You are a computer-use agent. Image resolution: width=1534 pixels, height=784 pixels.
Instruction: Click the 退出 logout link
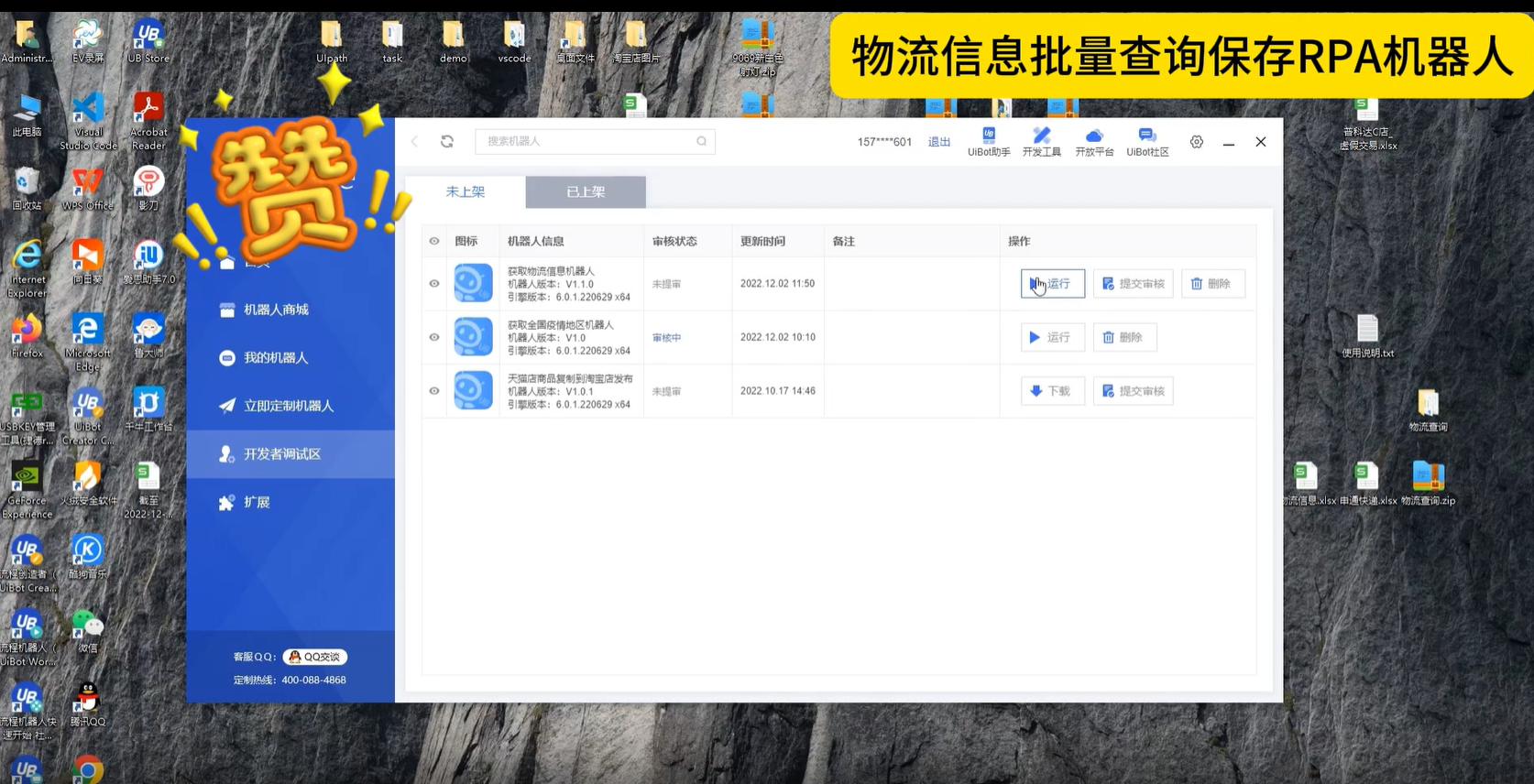pos(939,142)
